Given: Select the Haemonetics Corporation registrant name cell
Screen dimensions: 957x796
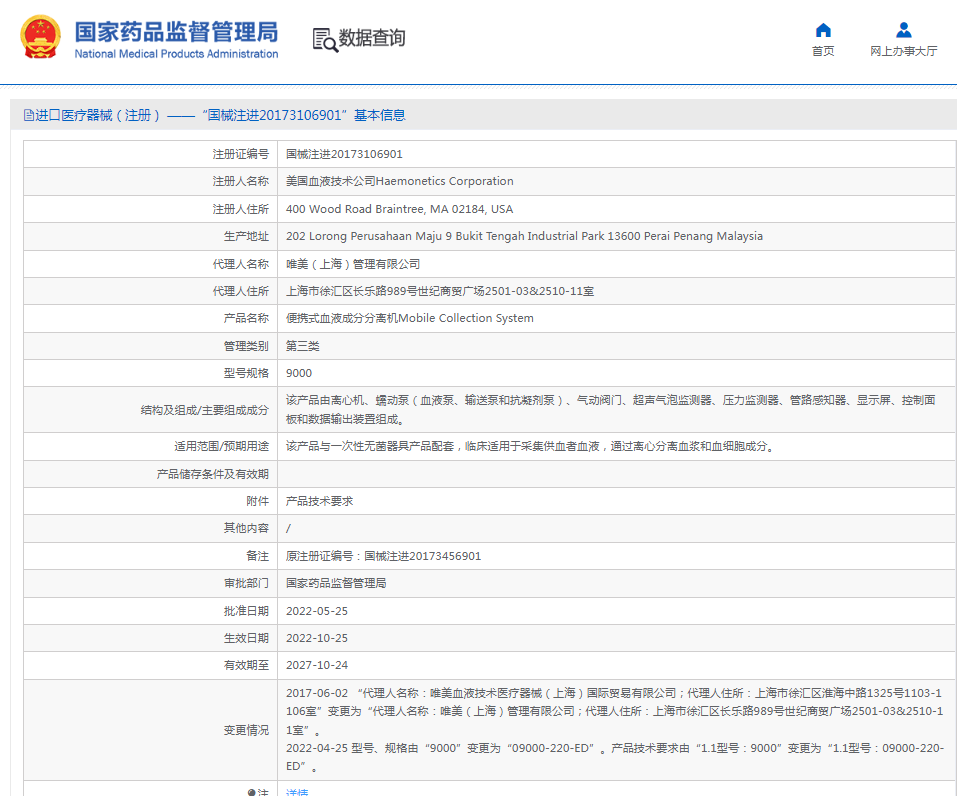Looking at the screenshot, I should (x=399, y=182).
